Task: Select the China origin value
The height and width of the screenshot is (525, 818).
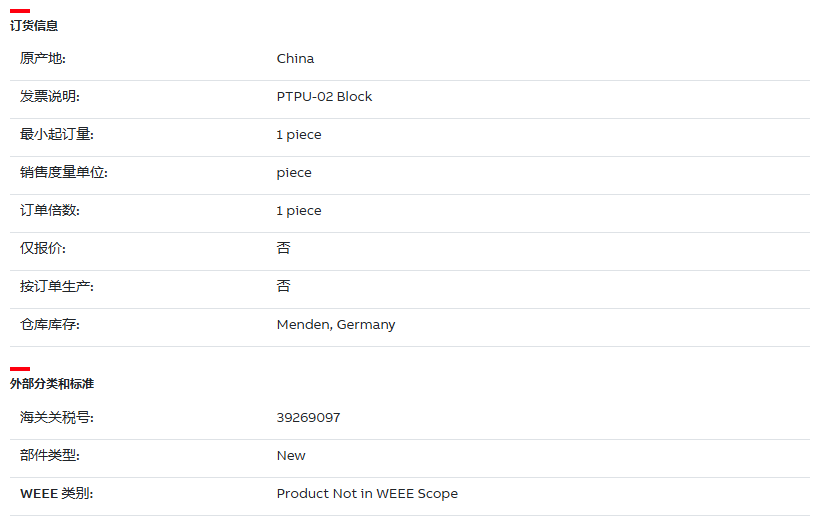Action: (x=295, y=58)
